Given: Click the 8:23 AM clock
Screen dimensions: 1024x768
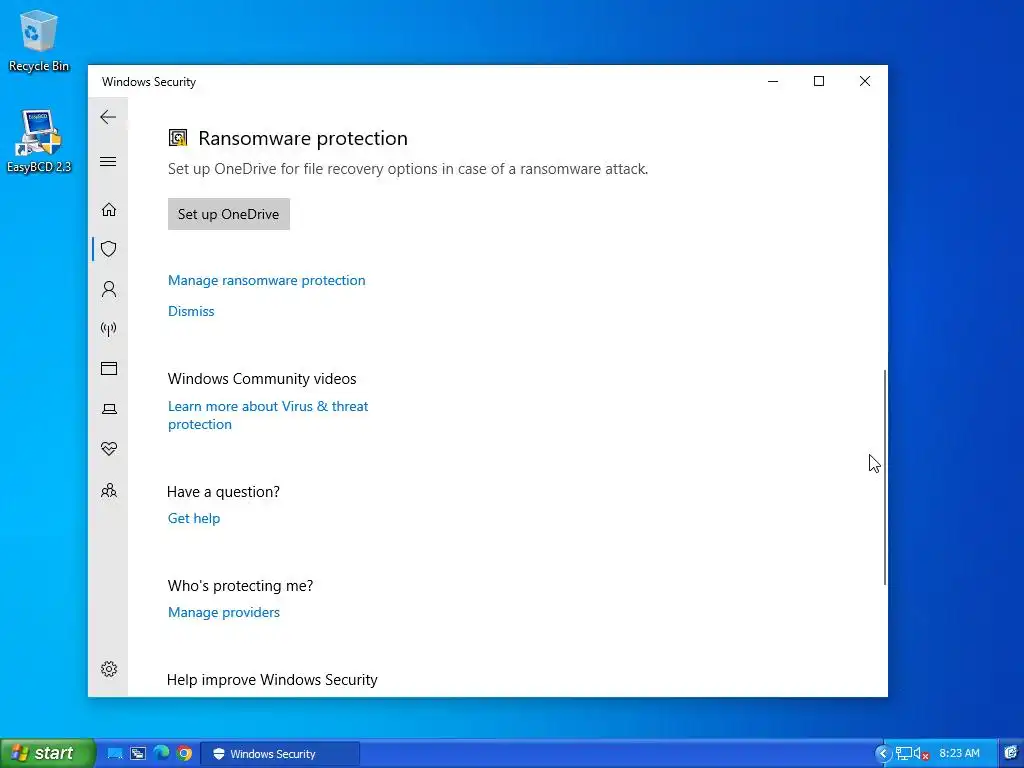Looking at the screenshot, I should (959, 754).
